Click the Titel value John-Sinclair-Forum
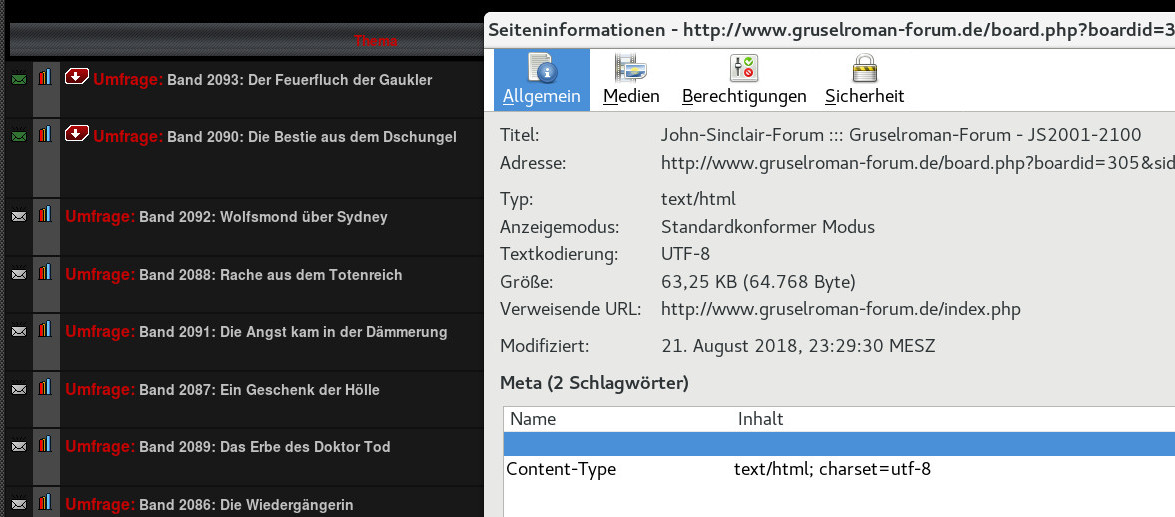This screenshot has height=517, width=1175. tap(901, 135)
